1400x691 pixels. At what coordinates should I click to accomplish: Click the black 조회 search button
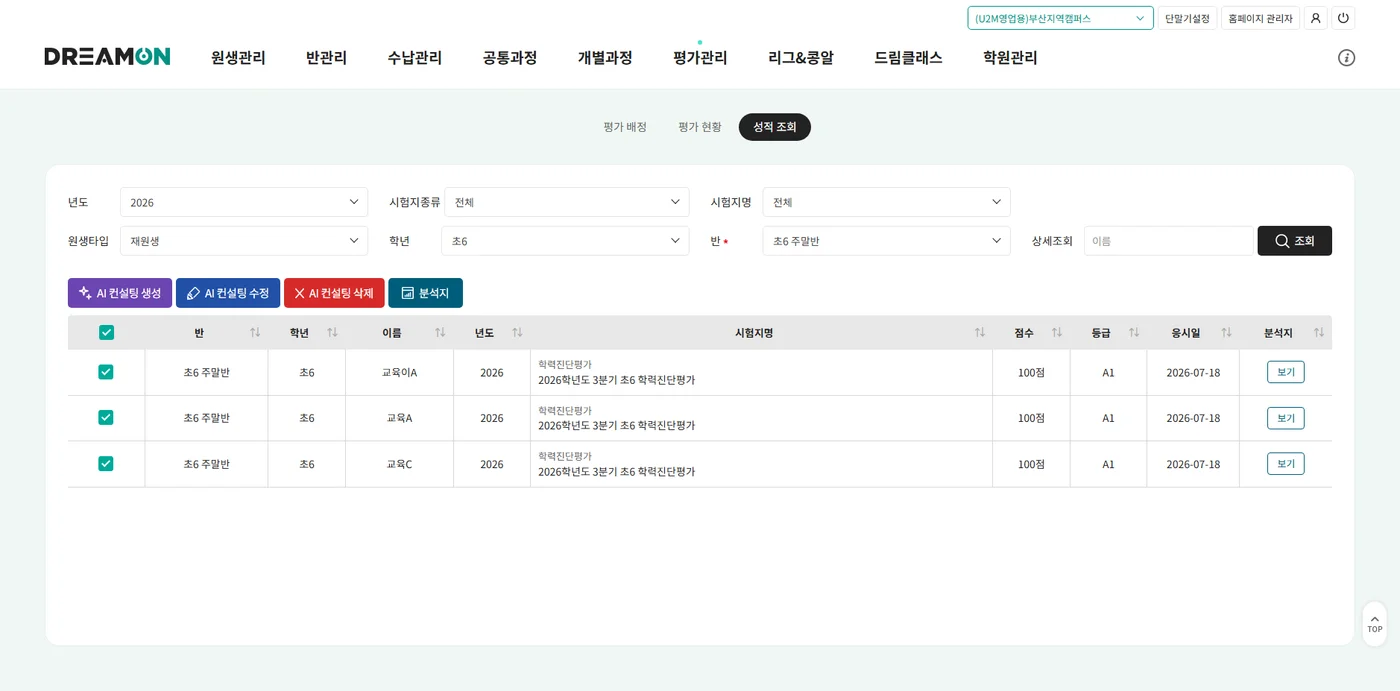tap(1294, 241)
